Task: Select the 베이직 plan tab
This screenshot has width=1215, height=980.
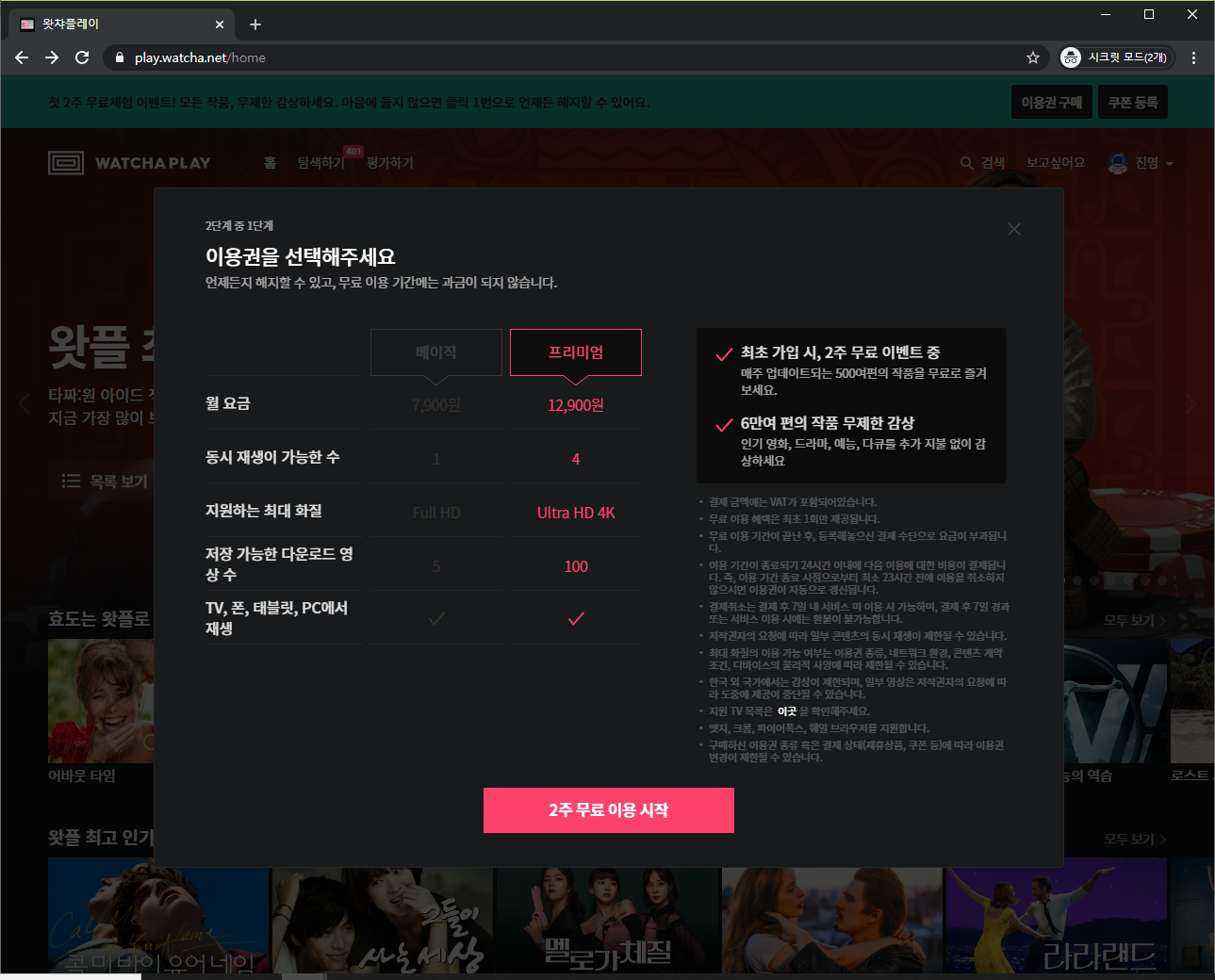Action: pyautogui.click(x=436, y=352)
